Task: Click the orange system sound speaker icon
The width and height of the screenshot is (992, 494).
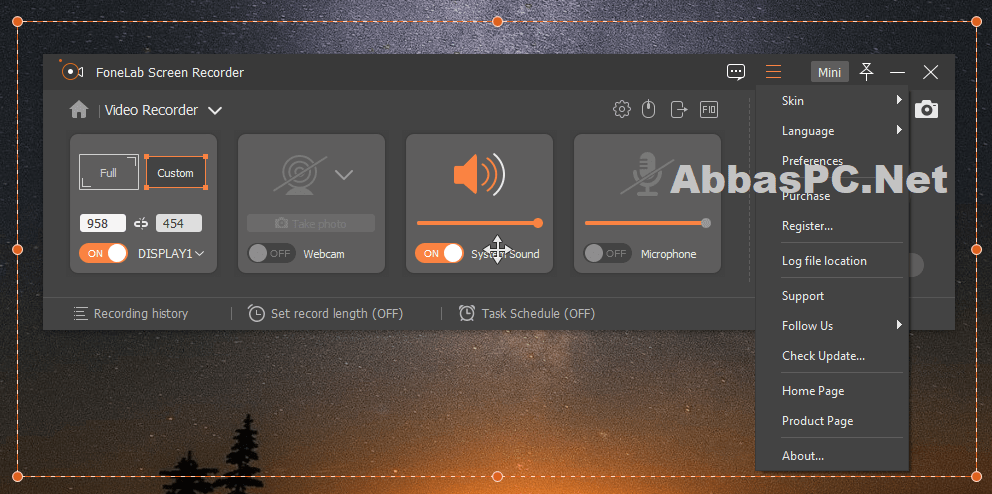Action: [479, 174]
